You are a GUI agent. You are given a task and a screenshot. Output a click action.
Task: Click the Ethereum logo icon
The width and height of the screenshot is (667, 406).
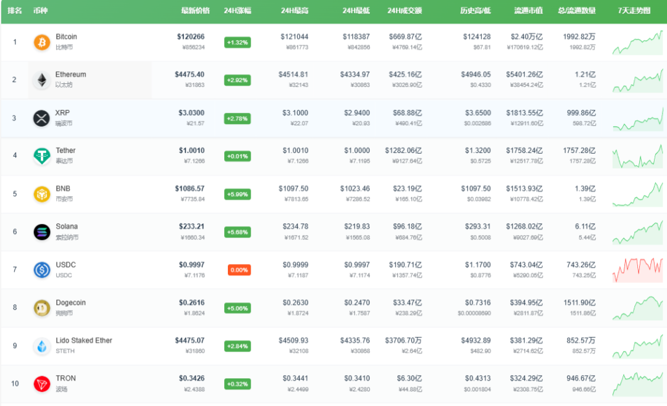(x=41, y=80)
